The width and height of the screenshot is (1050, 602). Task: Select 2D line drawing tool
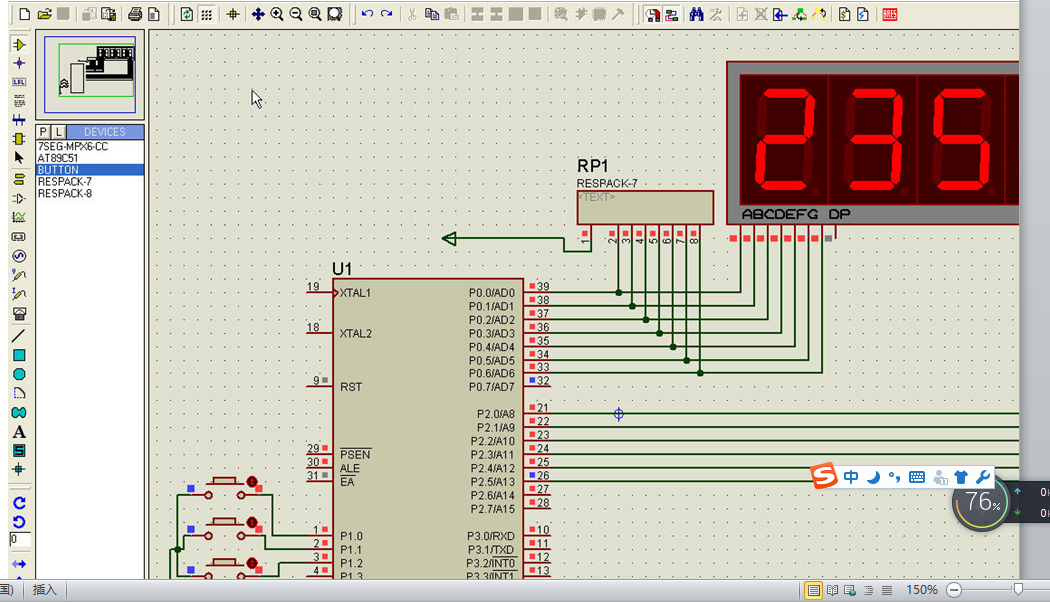[19, 336]
